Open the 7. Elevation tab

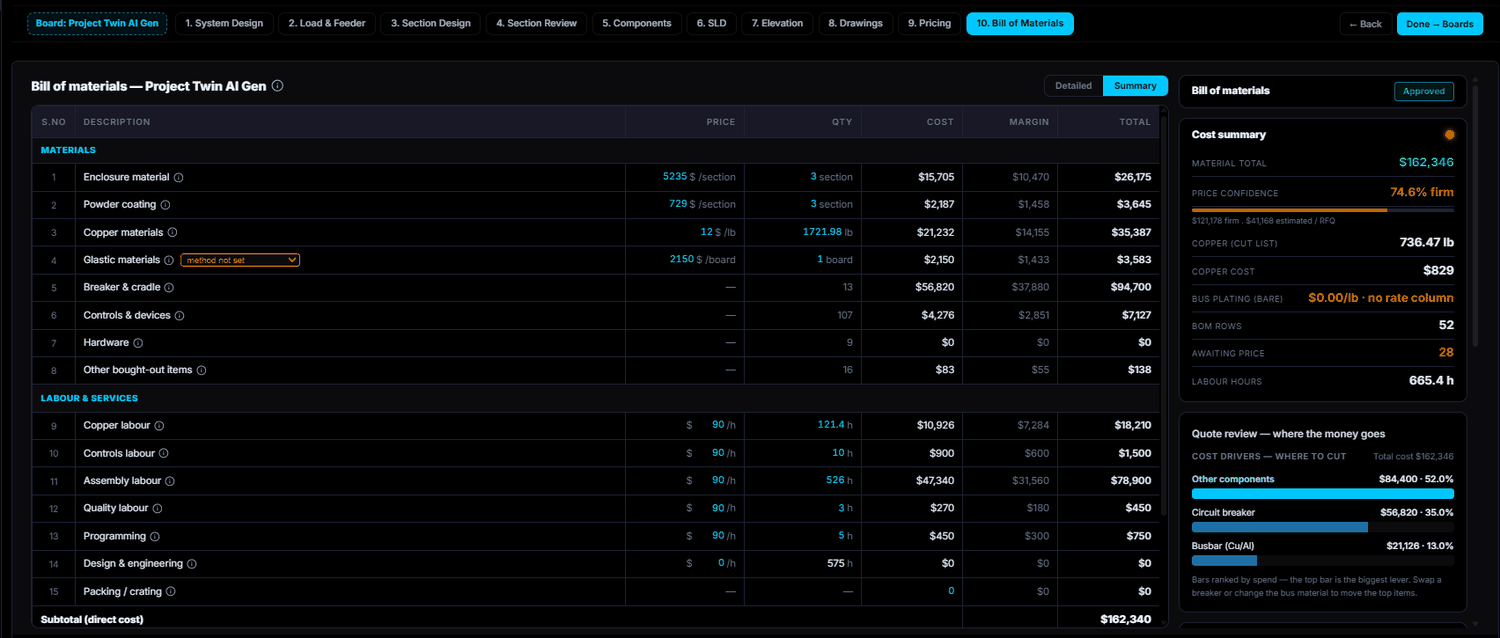click(x=777, y=23)
